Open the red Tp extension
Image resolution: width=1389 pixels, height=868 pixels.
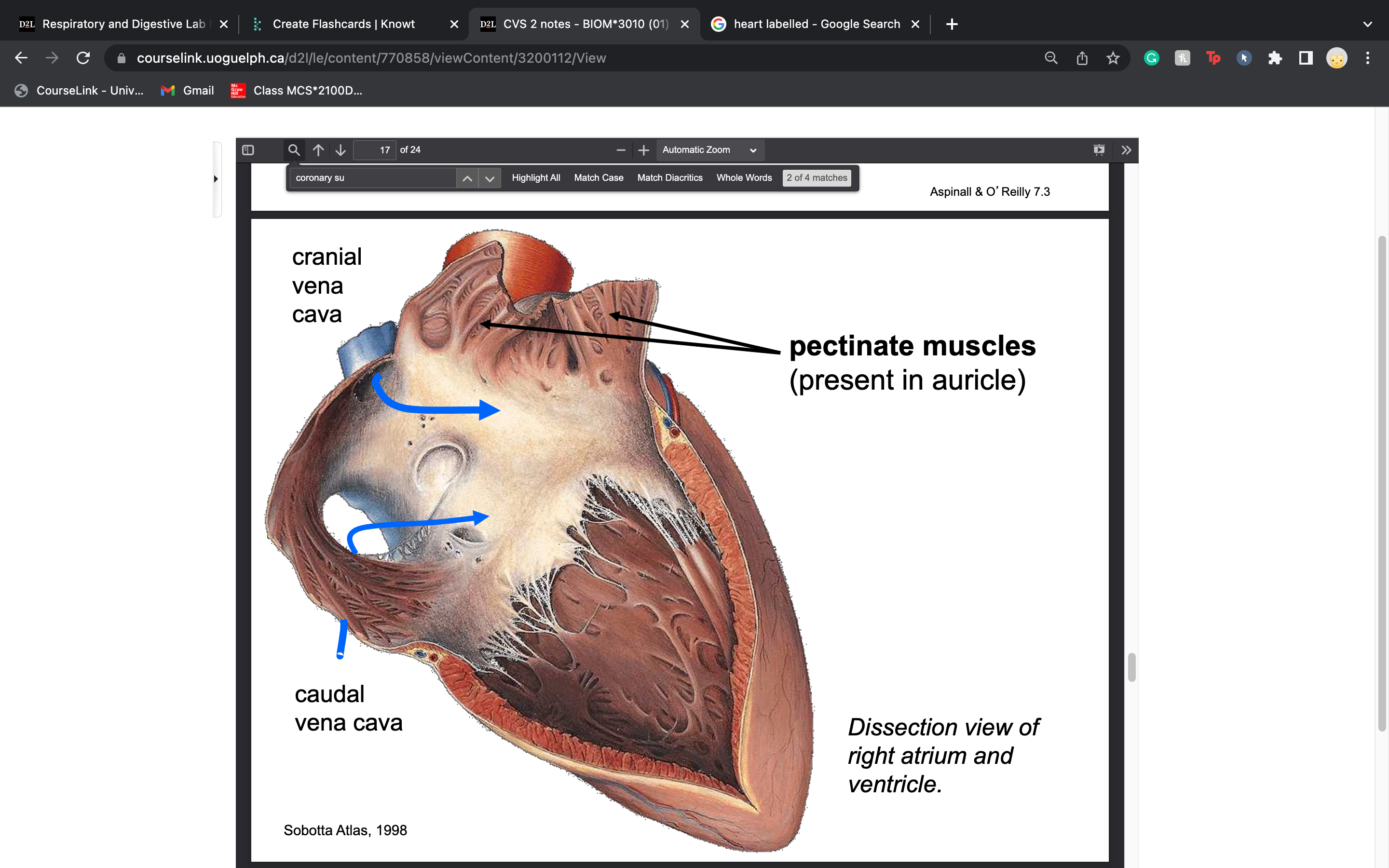click(x=1213, y=58)
